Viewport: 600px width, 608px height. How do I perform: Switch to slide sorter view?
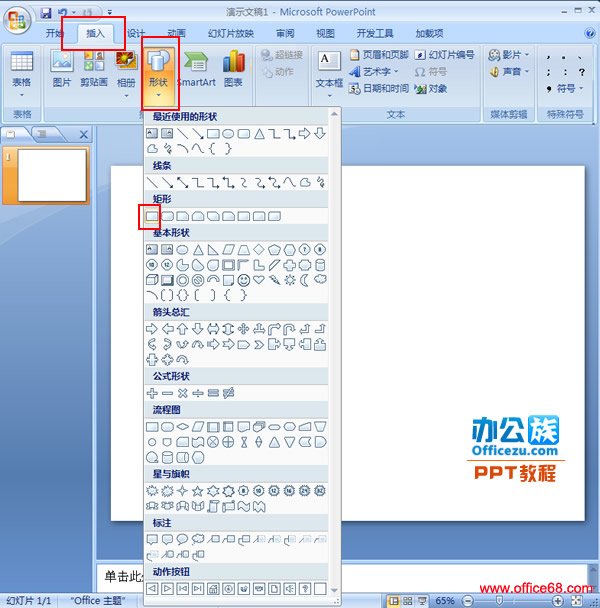coord(407,601)
